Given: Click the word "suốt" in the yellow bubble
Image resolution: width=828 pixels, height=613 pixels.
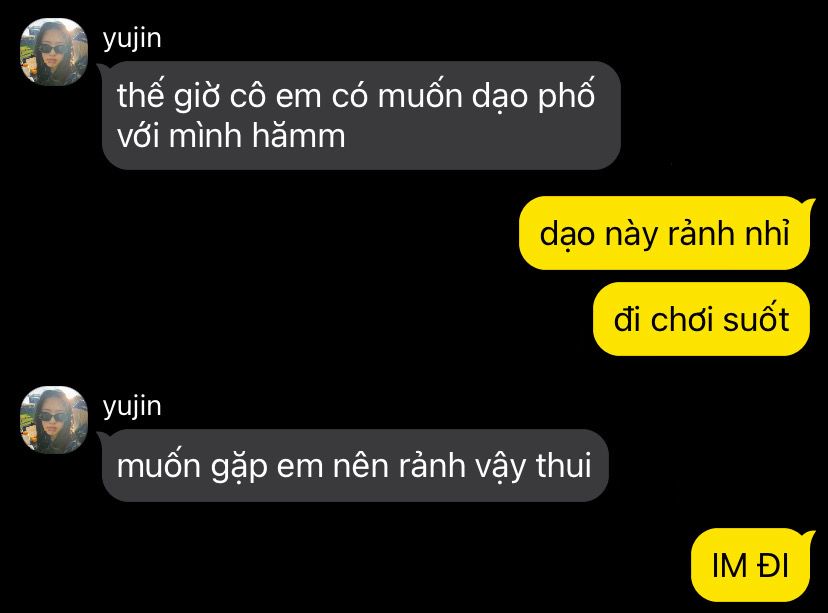Looking at the screenshot, I should pyautogui.click(x=756, y=318).
